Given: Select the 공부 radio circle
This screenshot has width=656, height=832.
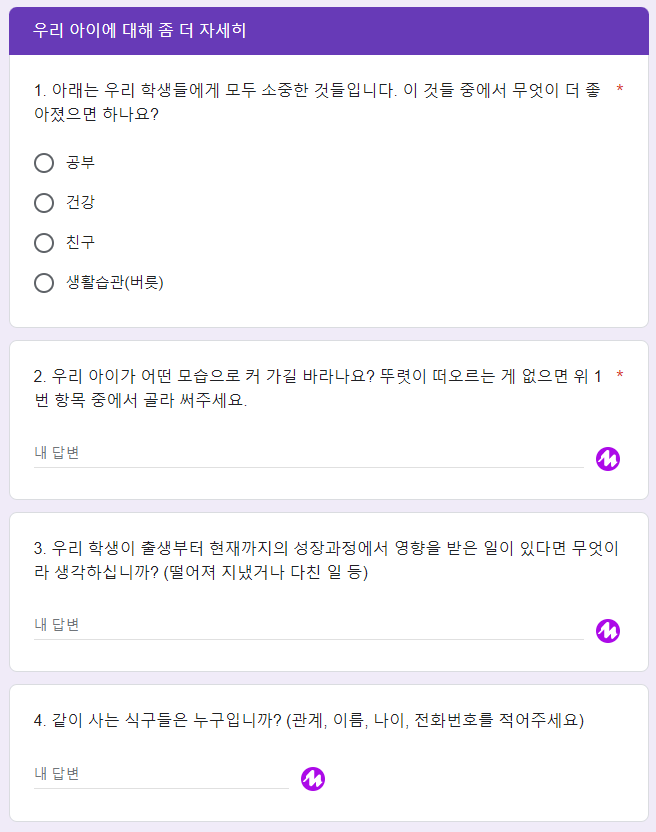Looking at the screenshot, I should (44, 163).
